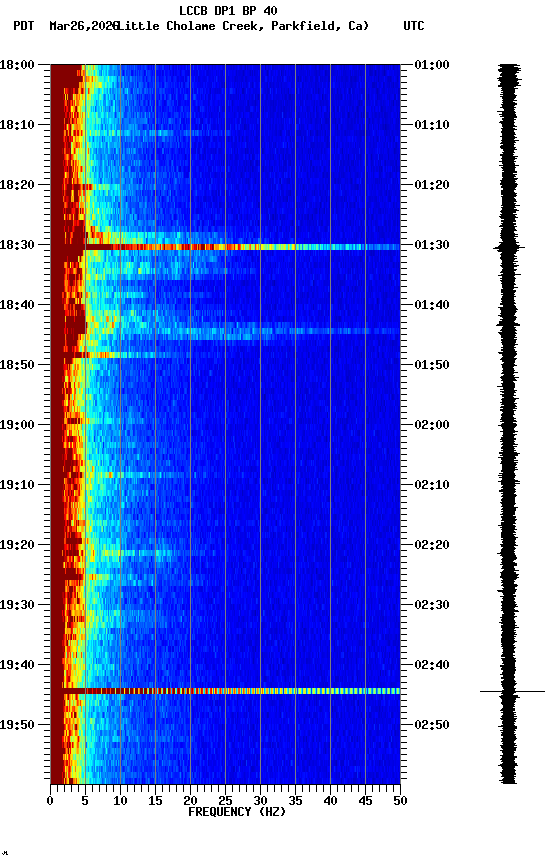Click the 18:10 PDT time label

[x=17, y=125]
